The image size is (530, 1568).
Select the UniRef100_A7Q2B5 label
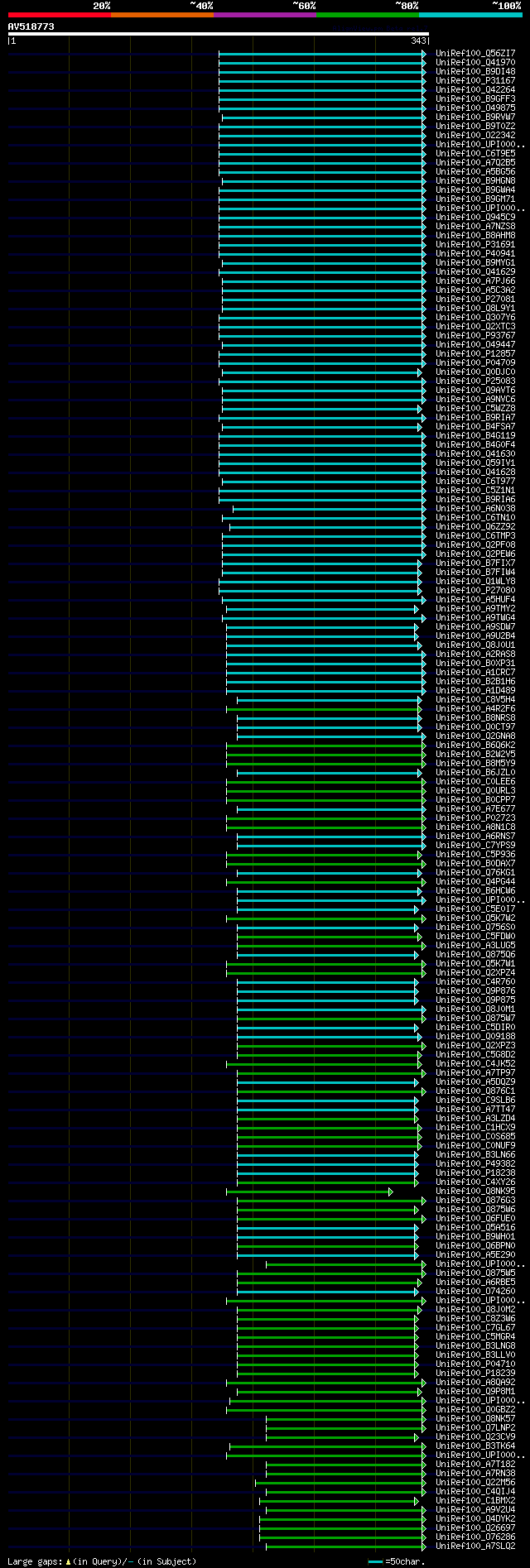click(x=475, y=162)
